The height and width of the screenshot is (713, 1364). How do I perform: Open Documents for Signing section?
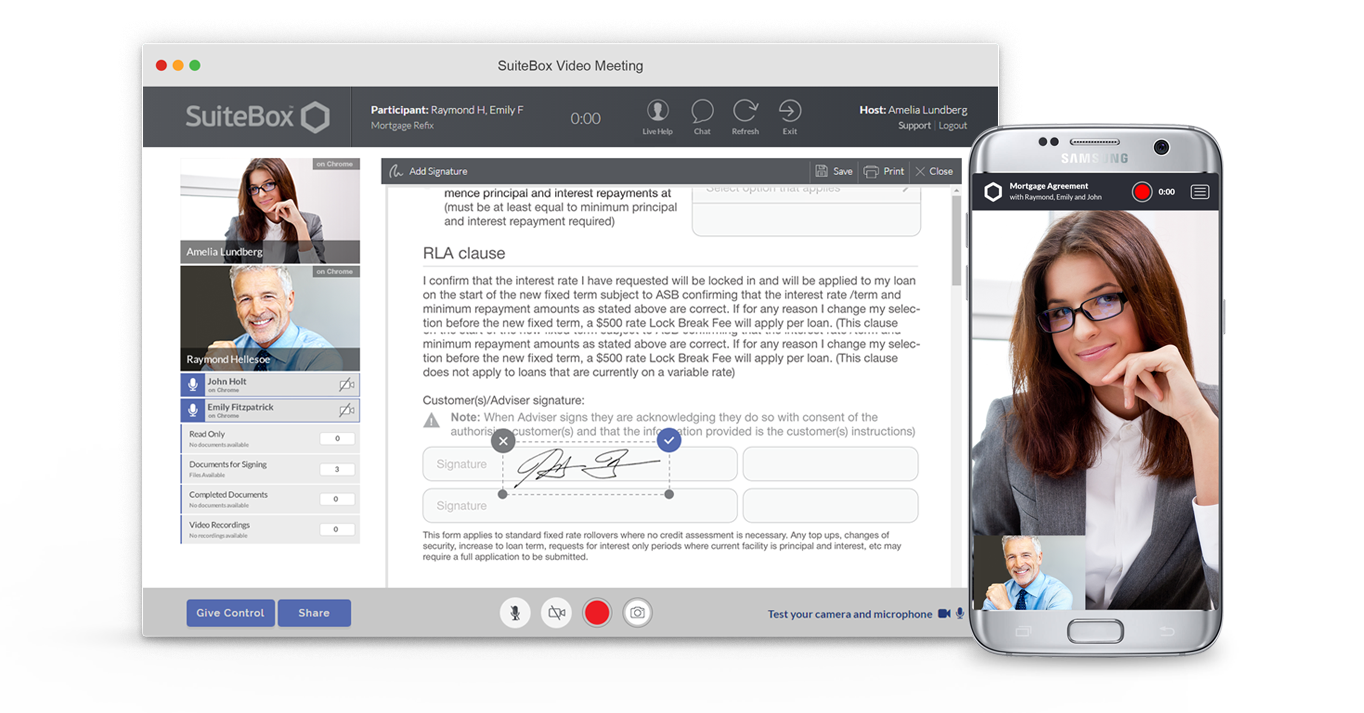click(x=270, y=468)
